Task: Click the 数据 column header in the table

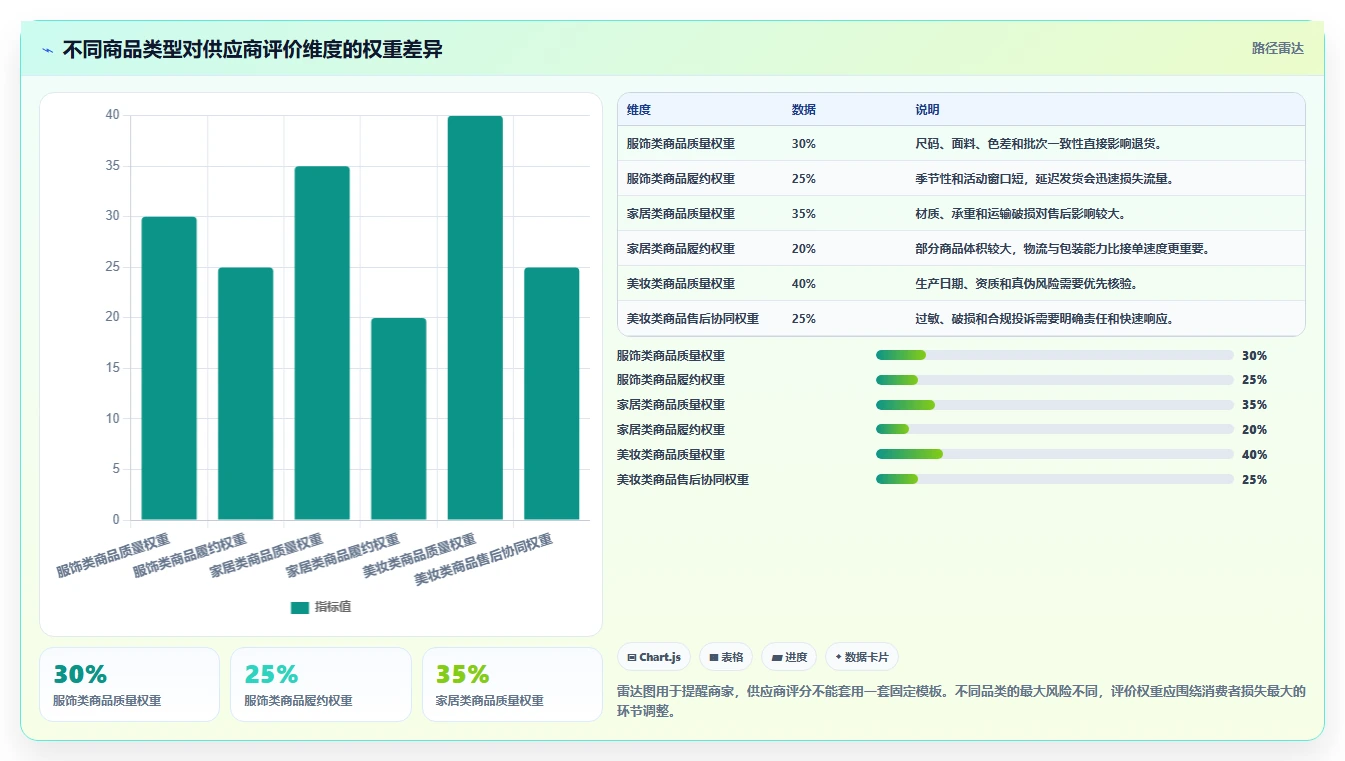Action: click(803, 110)
